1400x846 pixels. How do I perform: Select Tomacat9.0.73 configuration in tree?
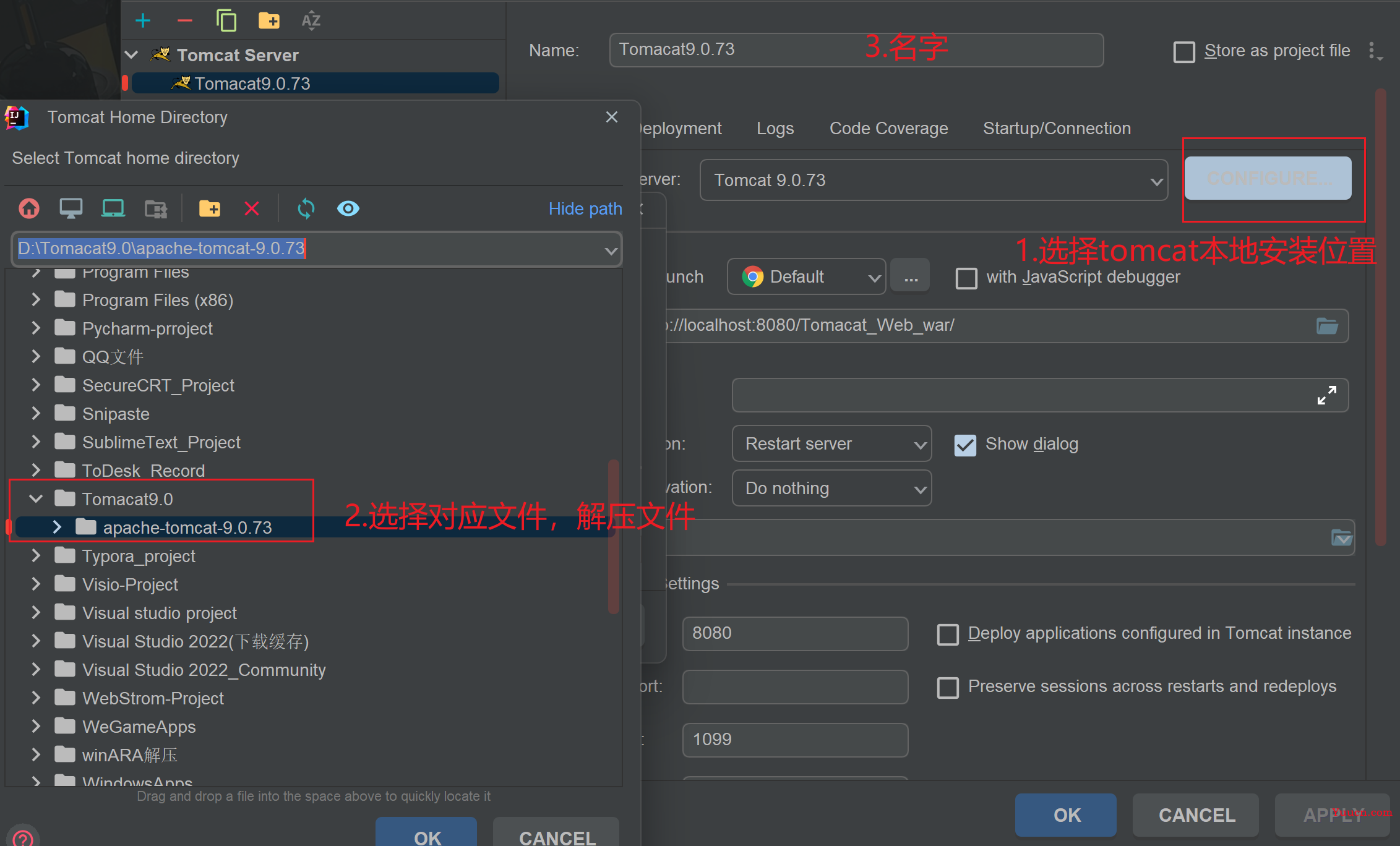(315, 83)
